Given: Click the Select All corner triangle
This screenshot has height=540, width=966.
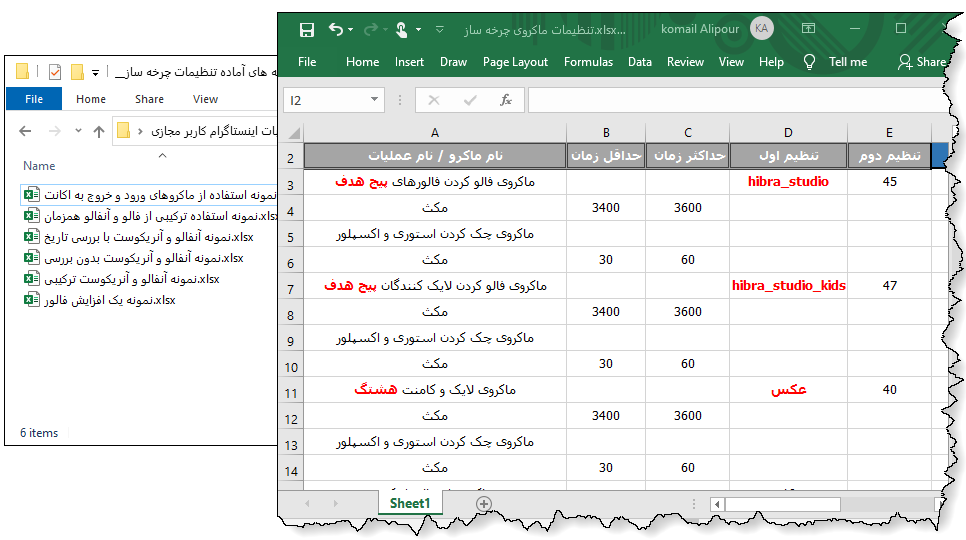Looking at the screenshot, I should click(x=294, y=133).
